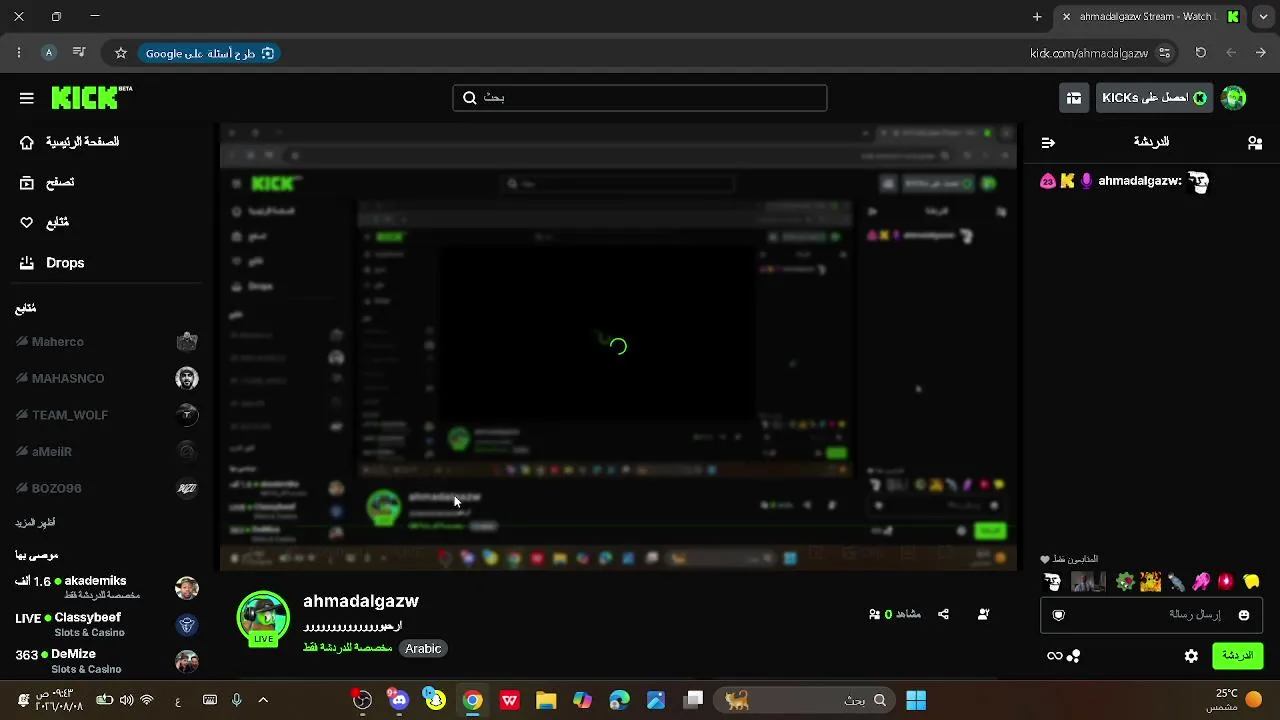Select the ahmadalgazw Stream browser tab
1280x720 pixels.
(x=1150, y=17)
